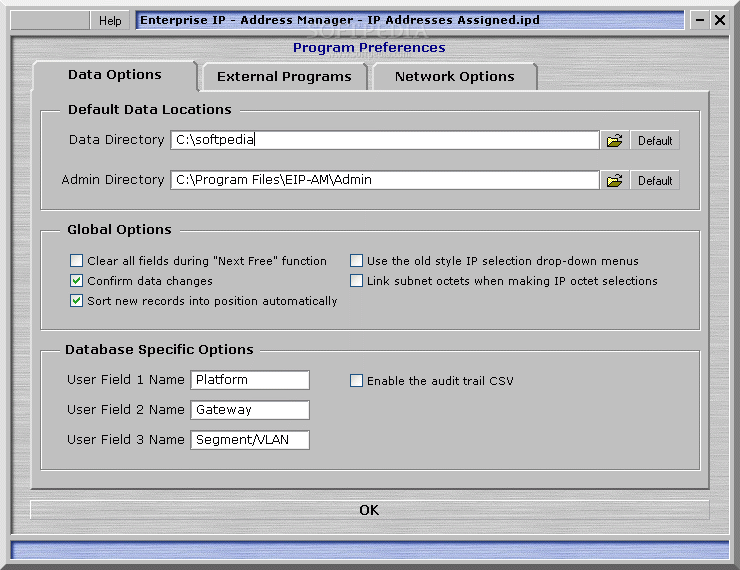Click into the Admin Directory field

coord(385,180)
